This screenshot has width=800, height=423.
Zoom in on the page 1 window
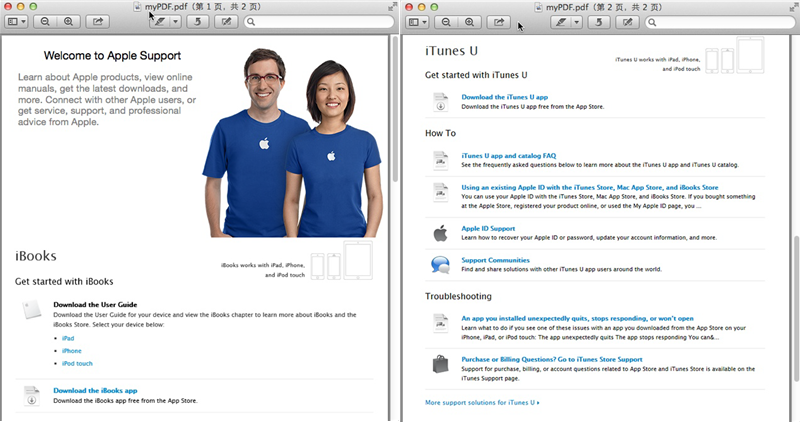click(x=68, y=21)
